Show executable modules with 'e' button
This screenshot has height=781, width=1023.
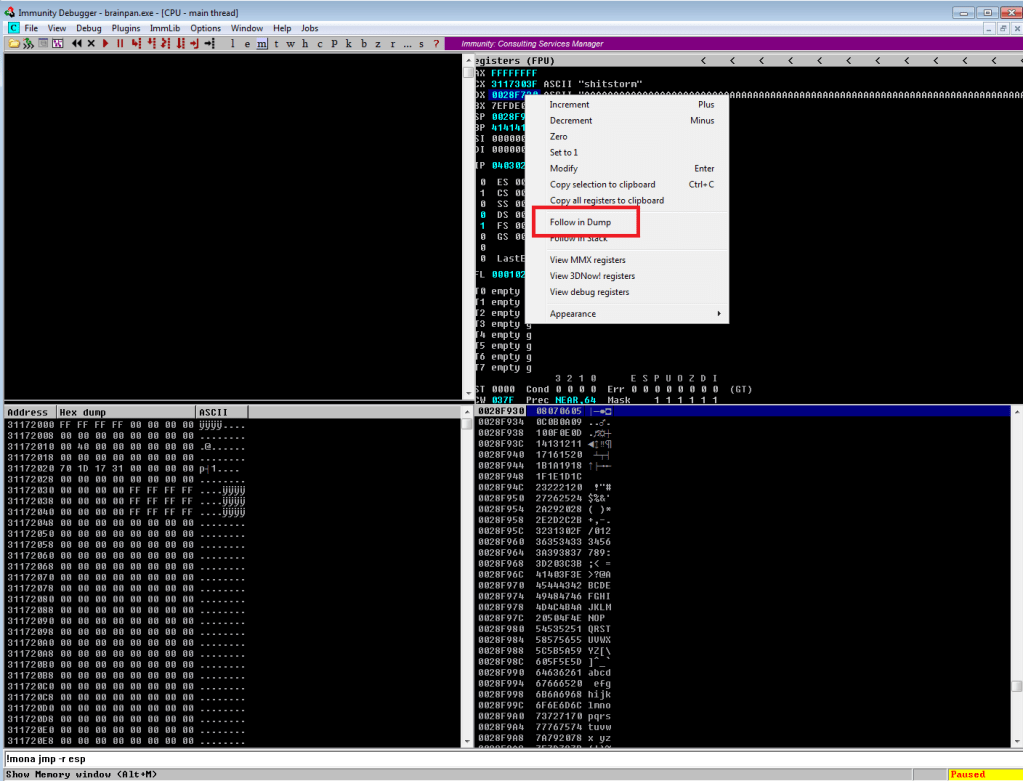(247, 44)
